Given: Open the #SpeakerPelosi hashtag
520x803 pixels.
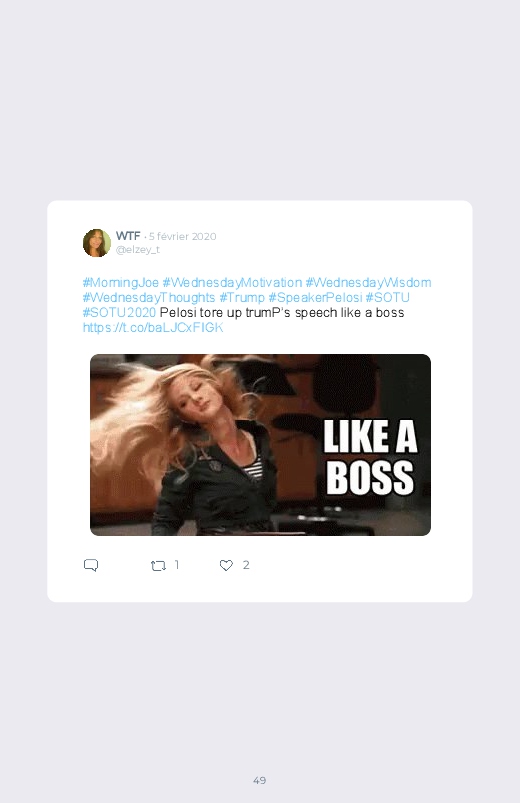Looking at the screenshot, I should [316, 298].
